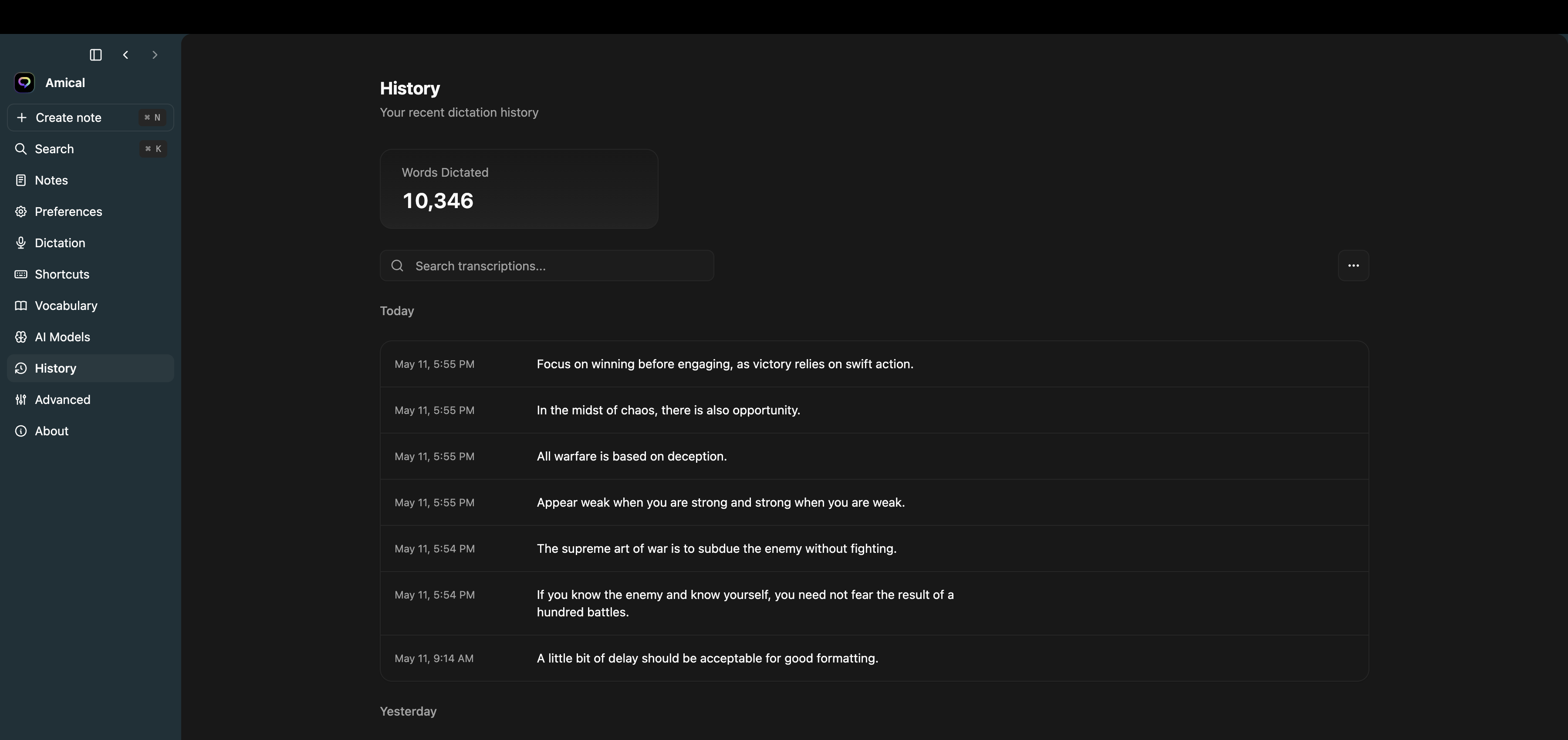Go back with the left chevron
Image resolution: width=1568 pixels, height=740 pixels.
point(125,55)
